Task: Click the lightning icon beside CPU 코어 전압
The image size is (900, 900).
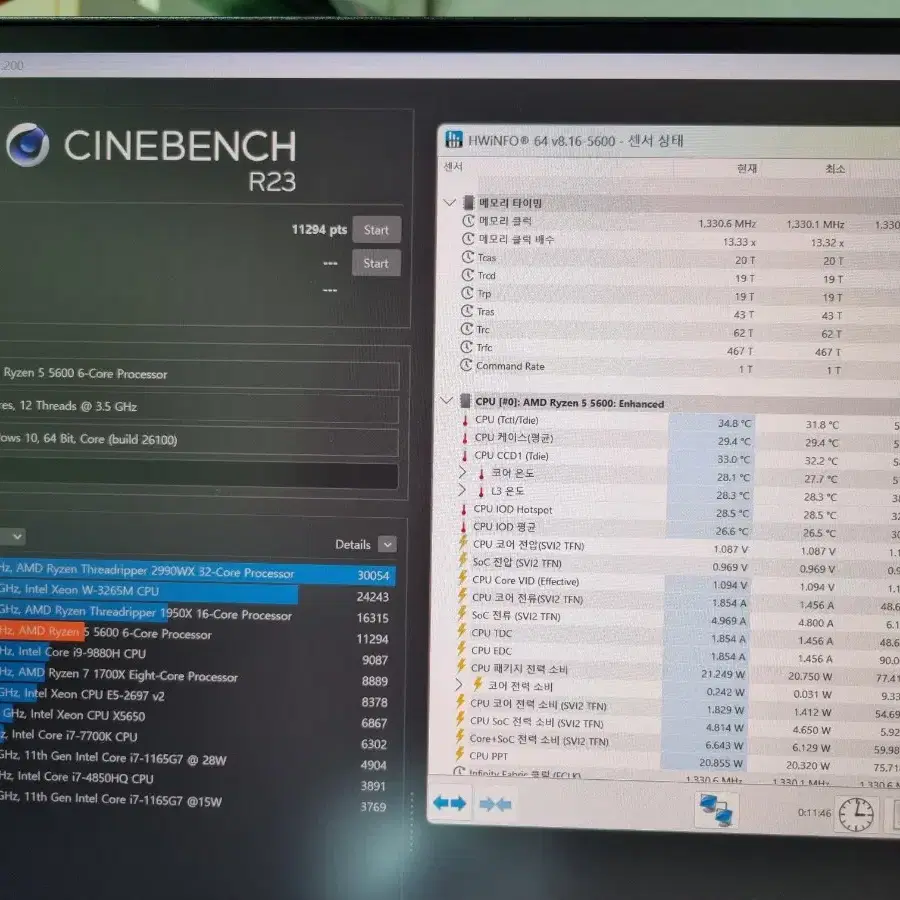Action: coord(463,544)
